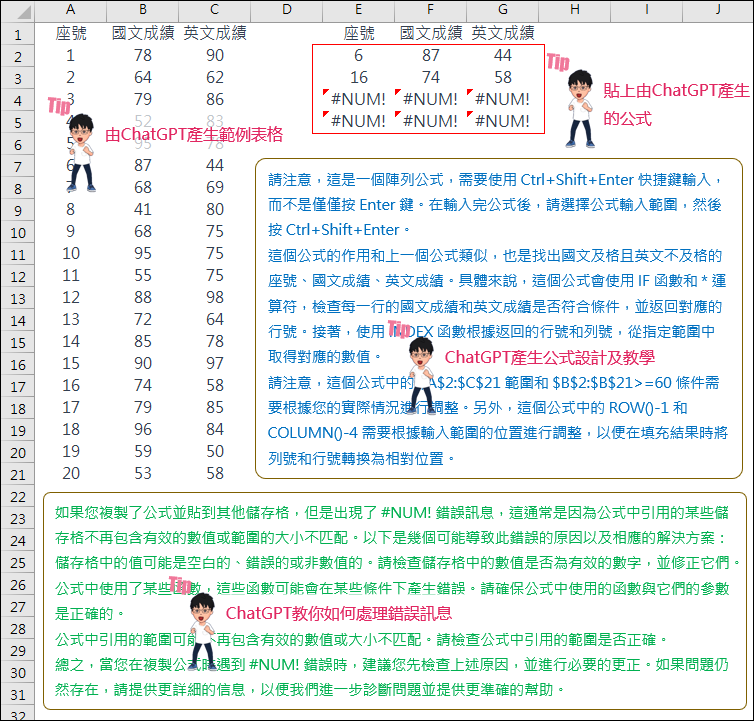Click cell B16 with value 90
Viewport: 754px width, 721px height.
143,363
